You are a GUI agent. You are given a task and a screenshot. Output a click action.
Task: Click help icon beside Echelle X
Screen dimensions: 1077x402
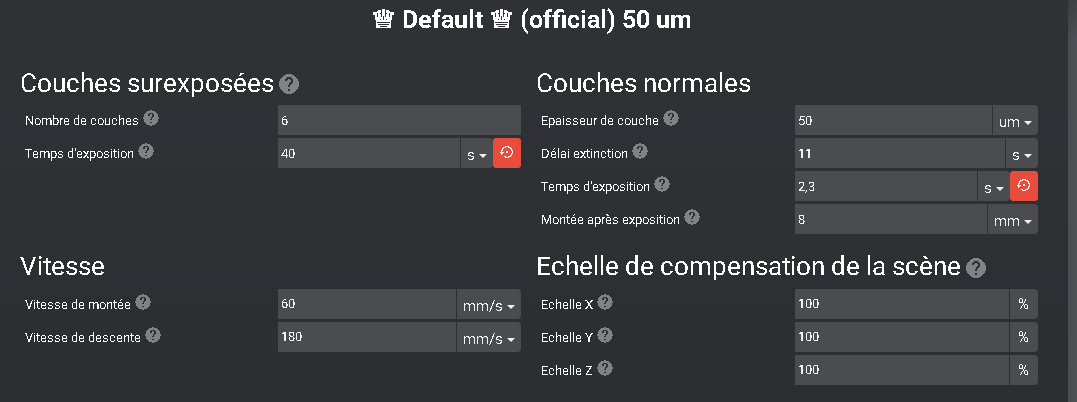pos(605,302)
